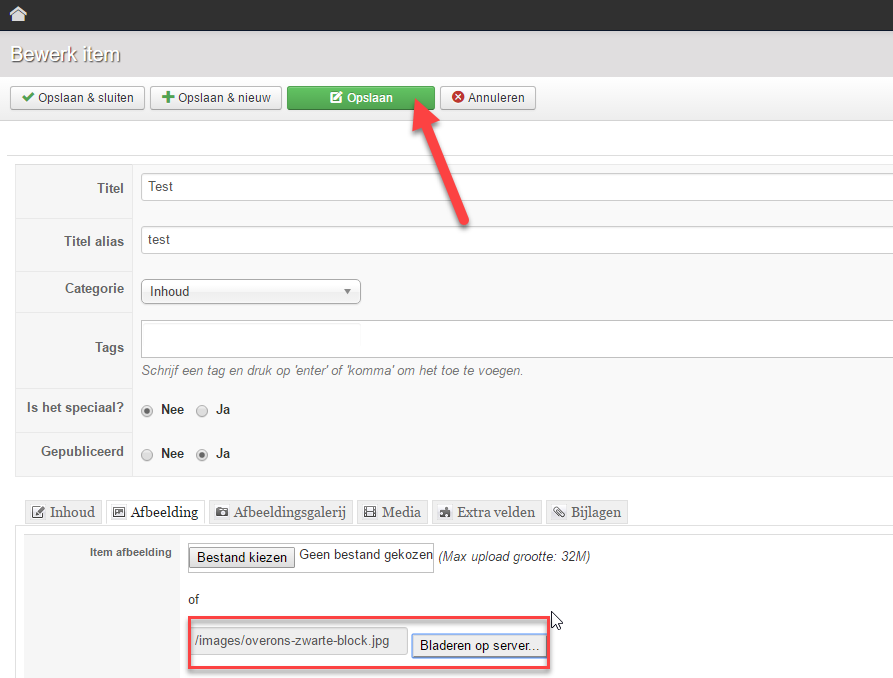This screenshot has height=678, width=893.
Task: Click Bestand kiezen to choose a file
Action: (241, 557)
